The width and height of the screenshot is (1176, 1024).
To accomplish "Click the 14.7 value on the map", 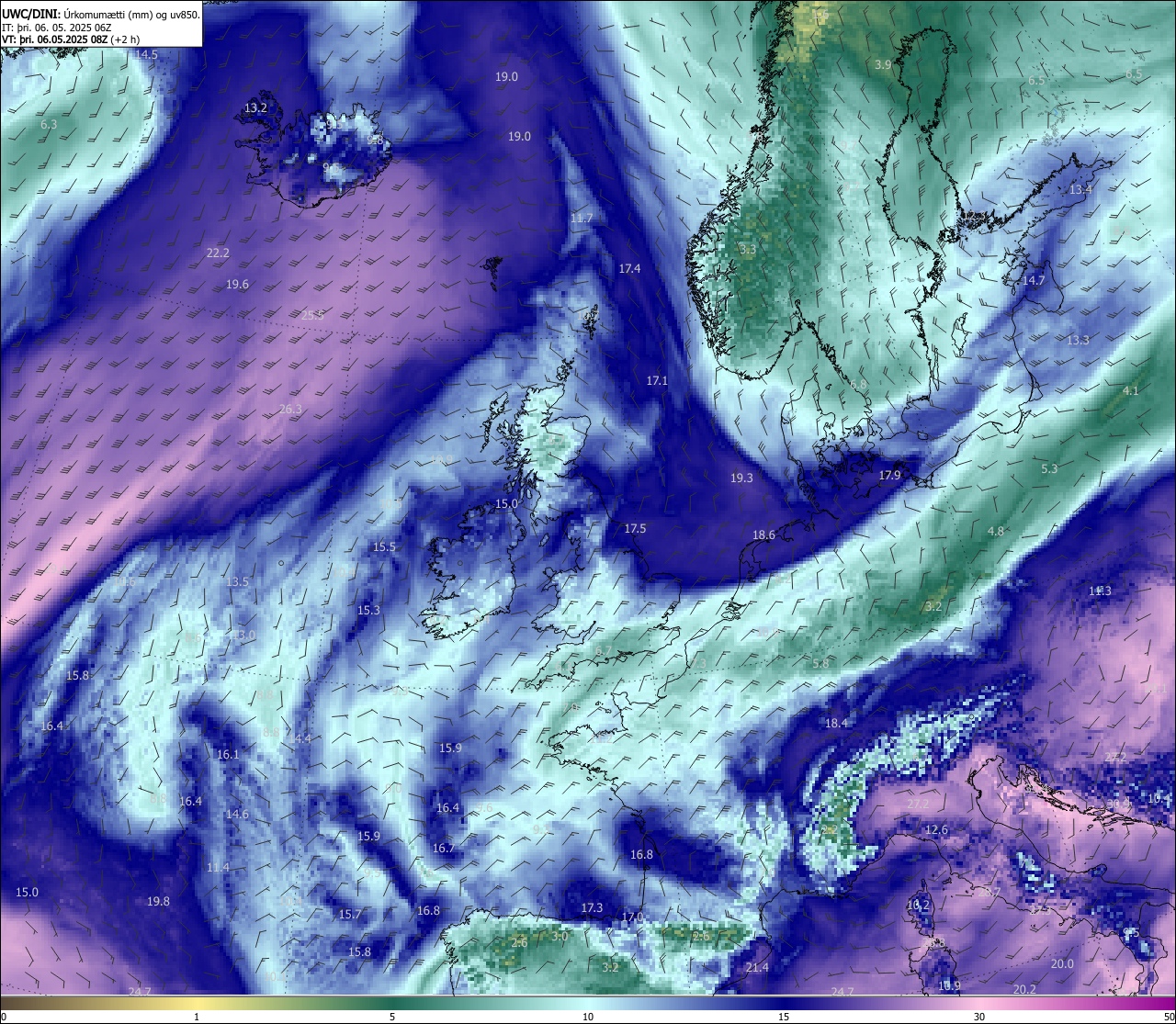I will (x=1034, y=280).
